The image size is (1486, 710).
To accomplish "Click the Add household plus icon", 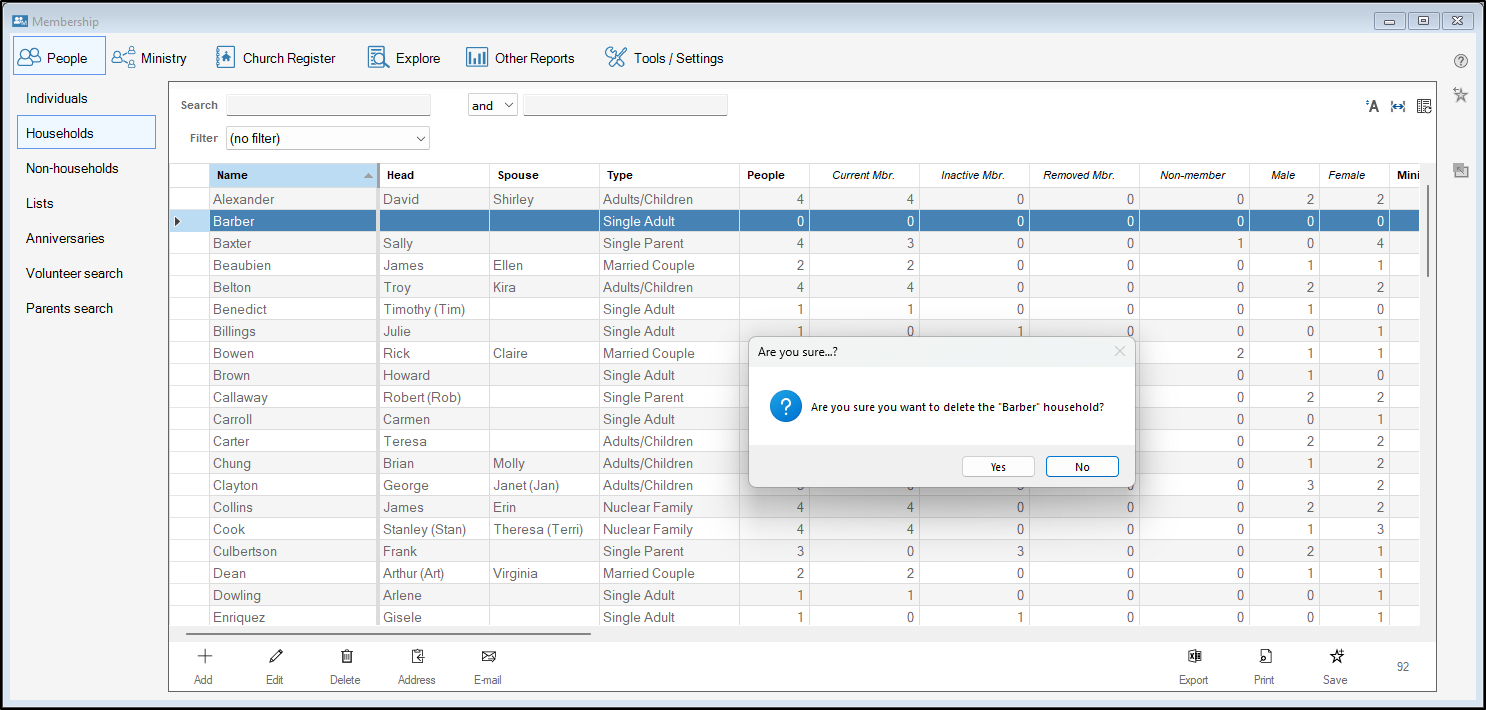I will coord(204,657).
